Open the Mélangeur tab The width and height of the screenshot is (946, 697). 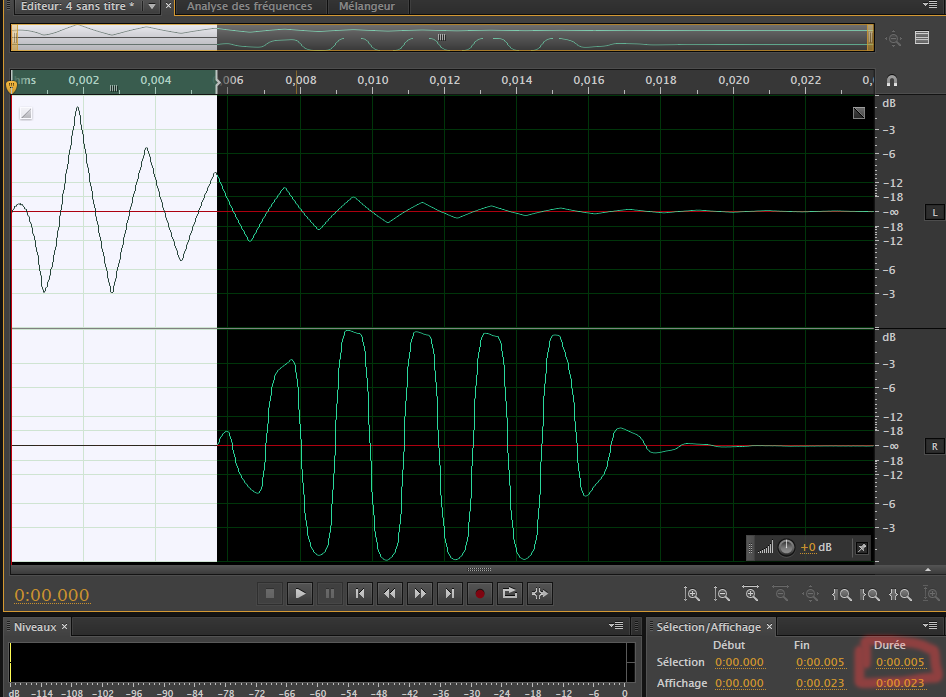click(x=367, y=7)
